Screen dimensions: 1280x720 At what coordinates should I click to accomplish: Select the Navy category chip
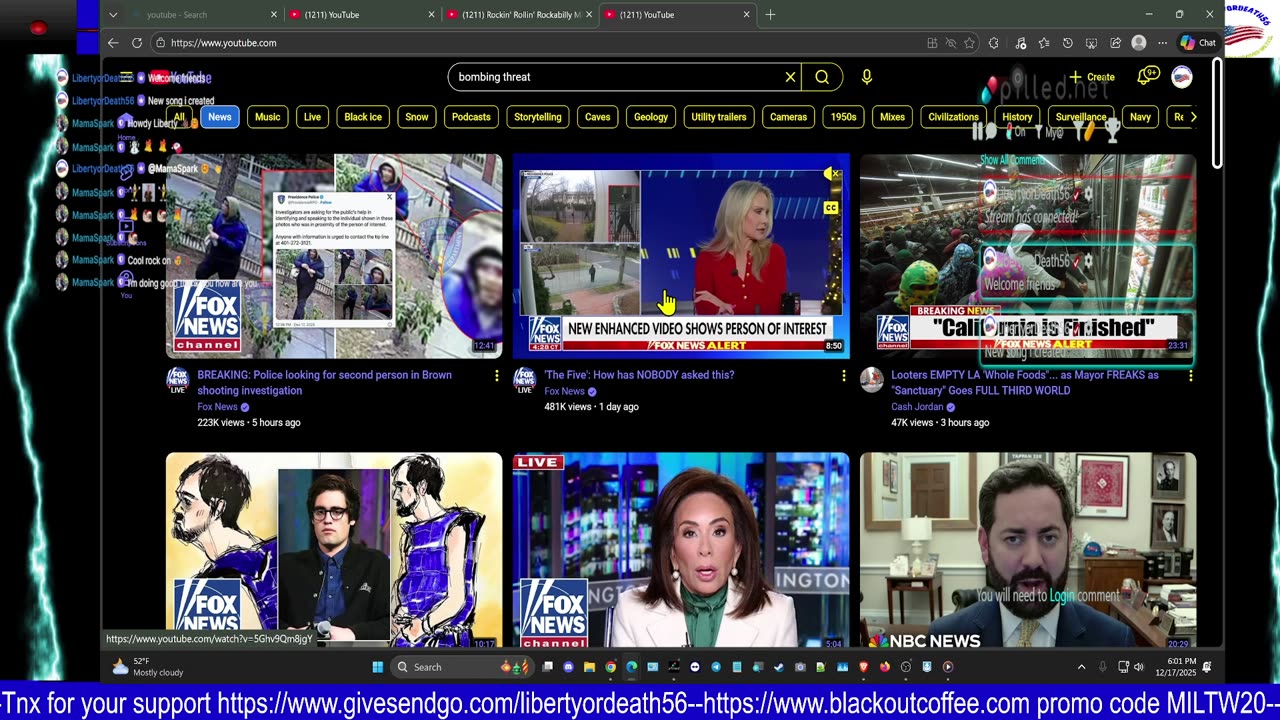pos(1140,117)
